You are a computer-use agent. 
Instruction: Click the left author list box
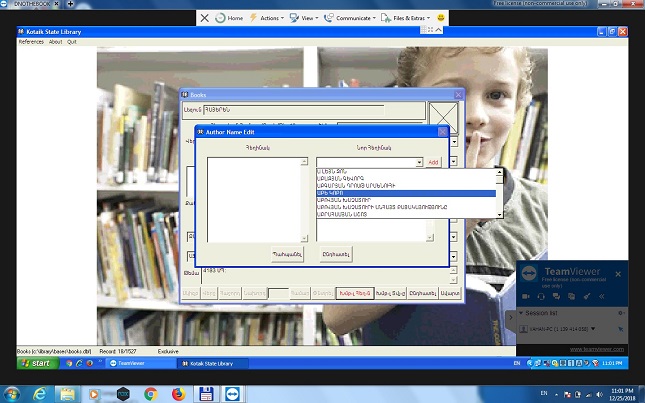tap(258, 199)
